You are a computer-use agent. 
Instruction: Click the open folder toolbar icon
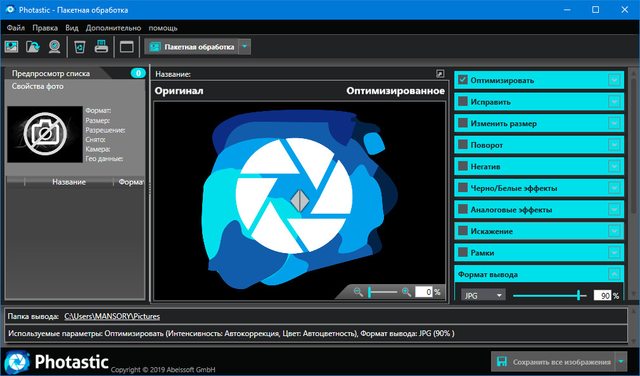coord(33,47)
